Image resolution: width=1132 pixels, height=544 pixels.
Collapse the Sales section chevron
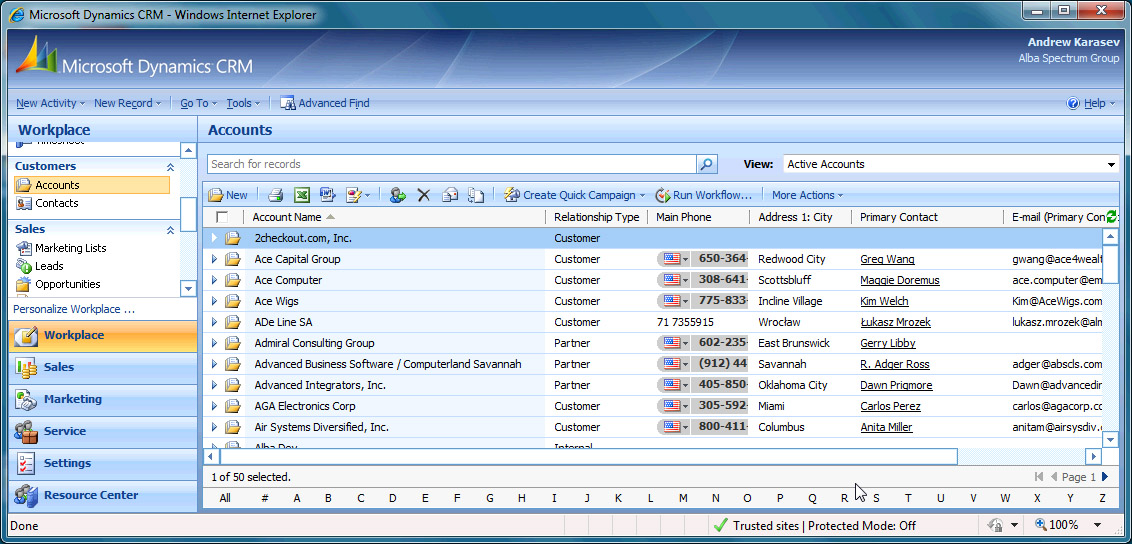tap(170, 230)
